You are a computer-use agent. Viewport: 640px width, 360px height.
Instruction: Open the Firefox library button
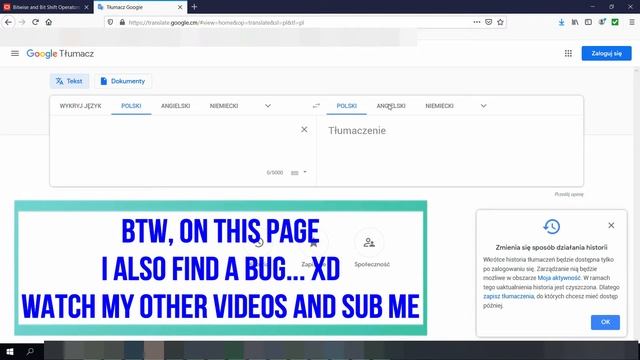pyautogui.click(x=575, y=22)
